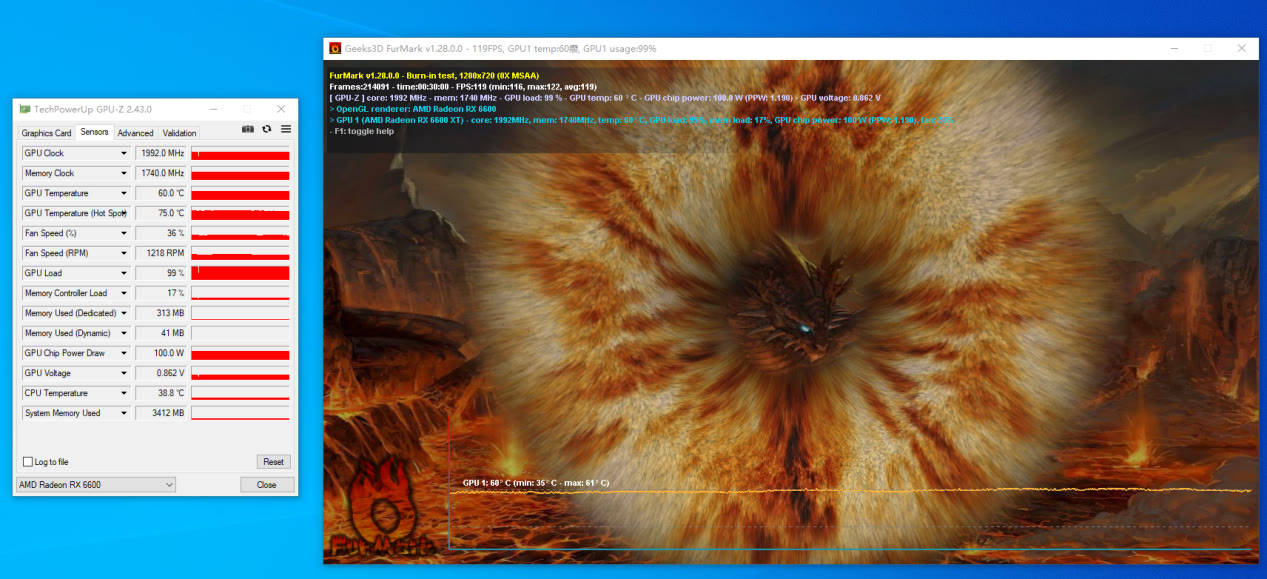Click the GPU-Z refresh icon

pyautogui.click(x=267, y=129)
